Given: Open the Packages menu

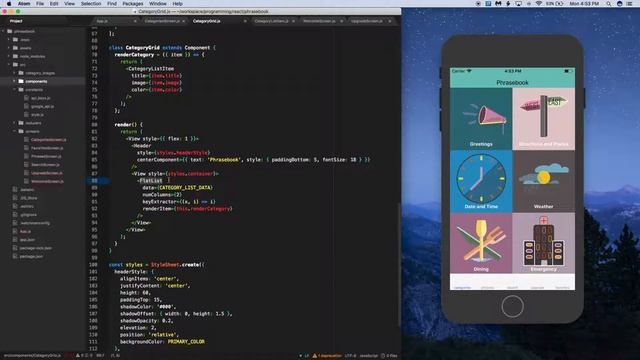Looking at the screenshot, I should tap(133, 4).
